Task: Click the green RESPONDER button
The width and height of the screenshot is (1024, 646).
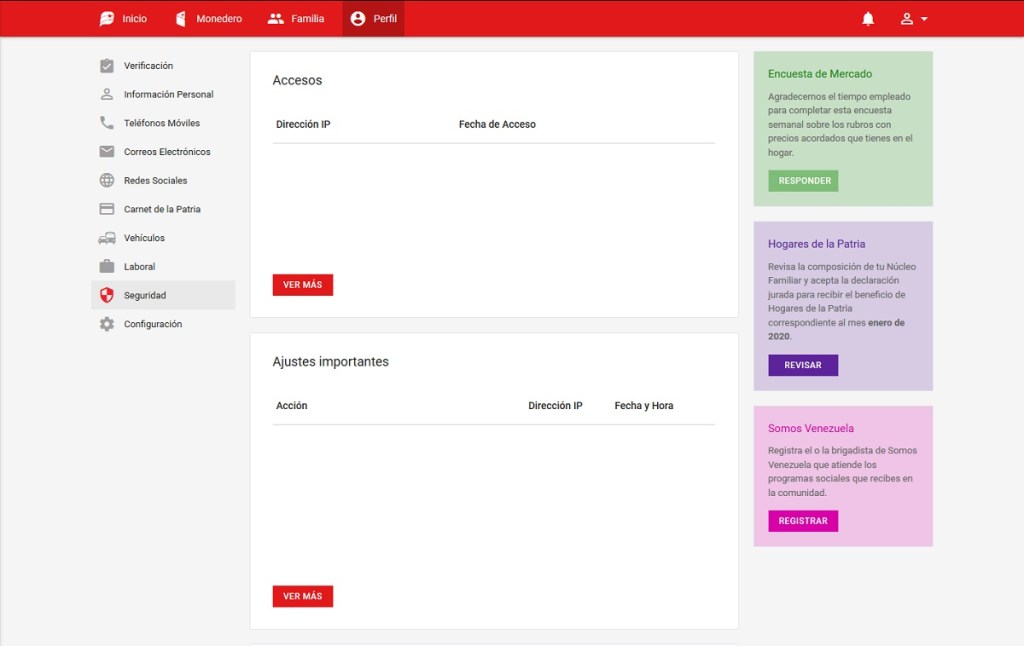Action: [803, 181]
